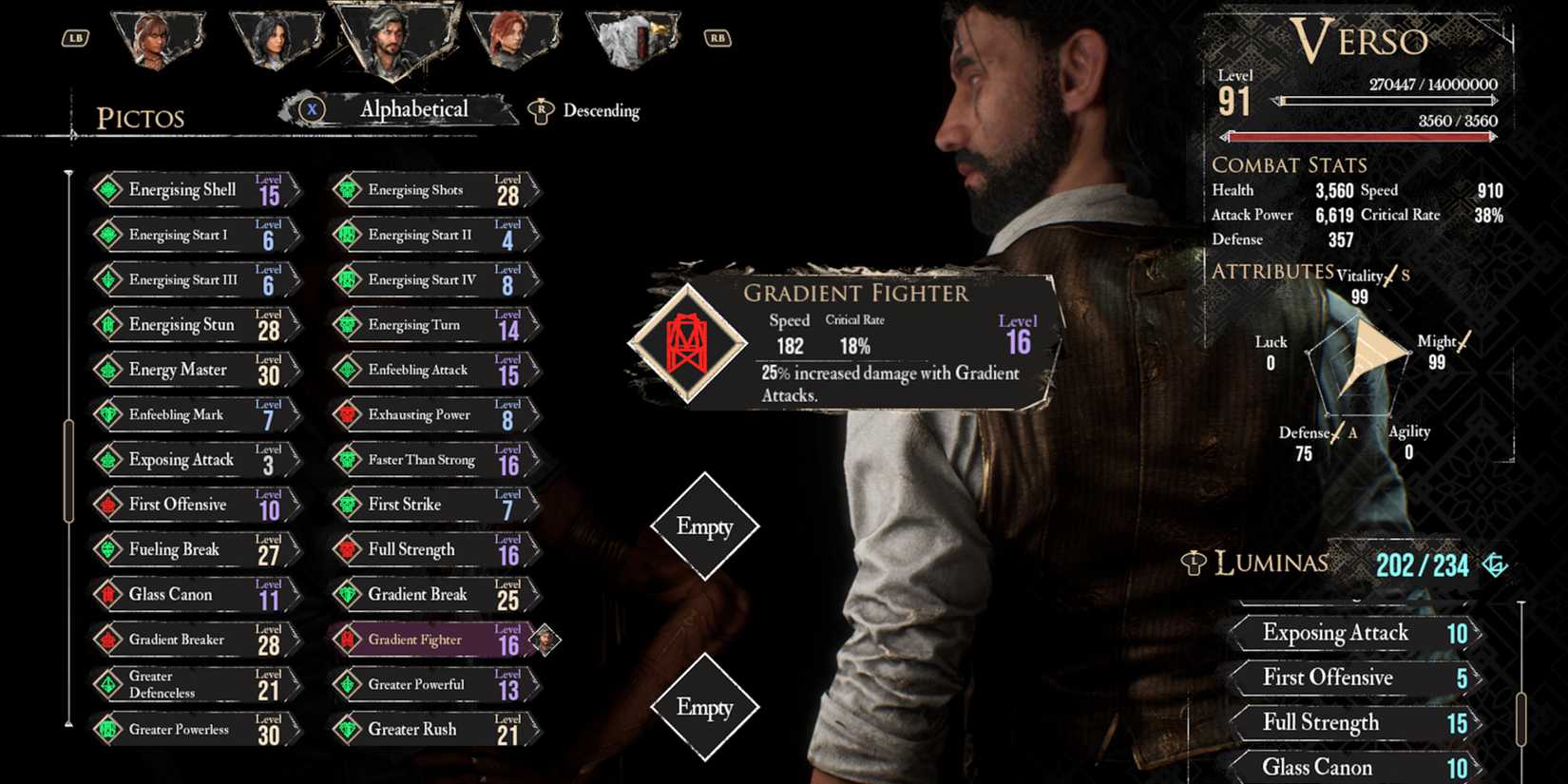1568x784 pixels.
Task: Click the equipped portrait marker on Gradient Fighter
Action: pyautogui.click(x=545, y=640)
